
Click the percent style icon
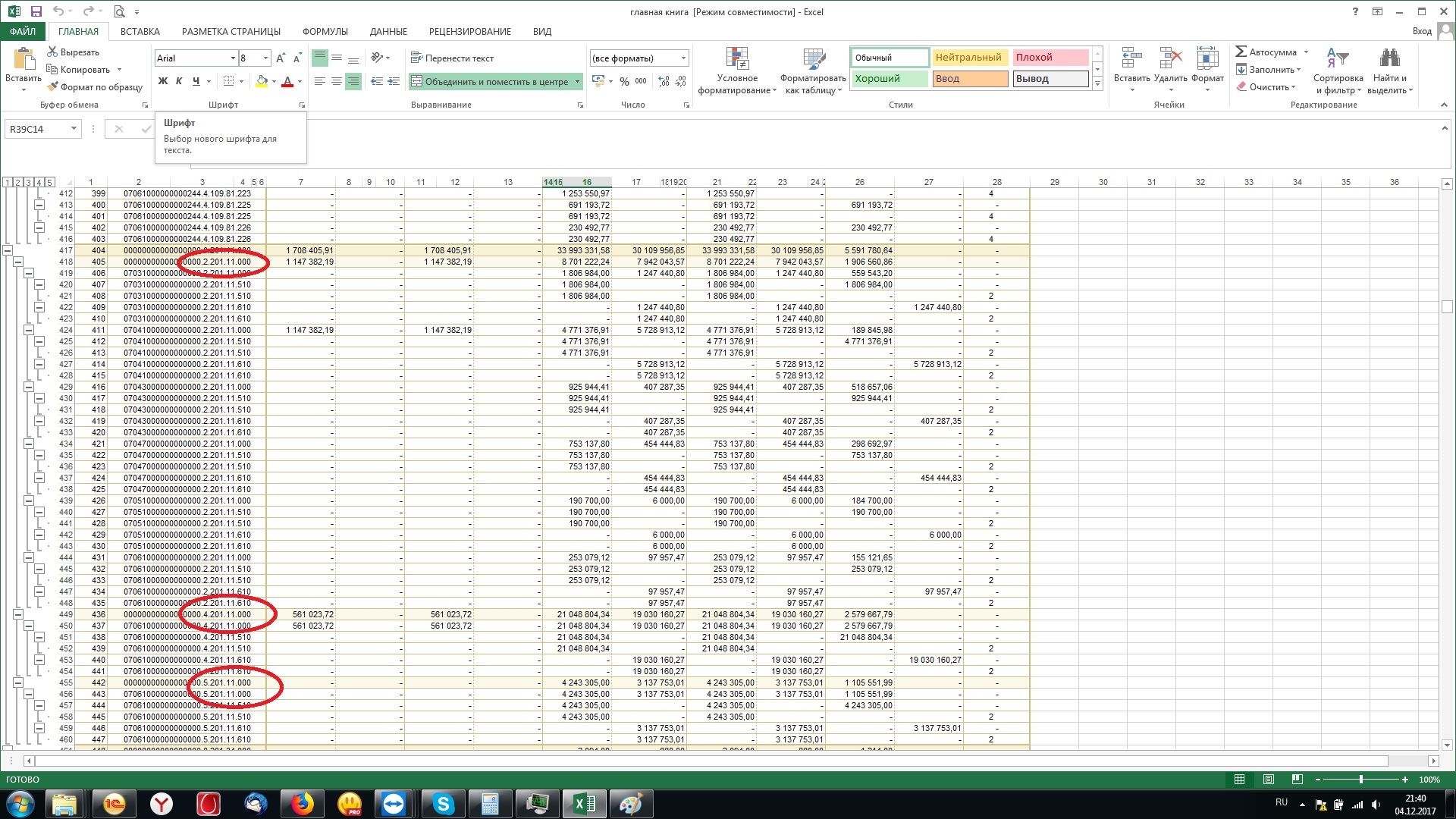pyautogui.click(x=624, y=81)
